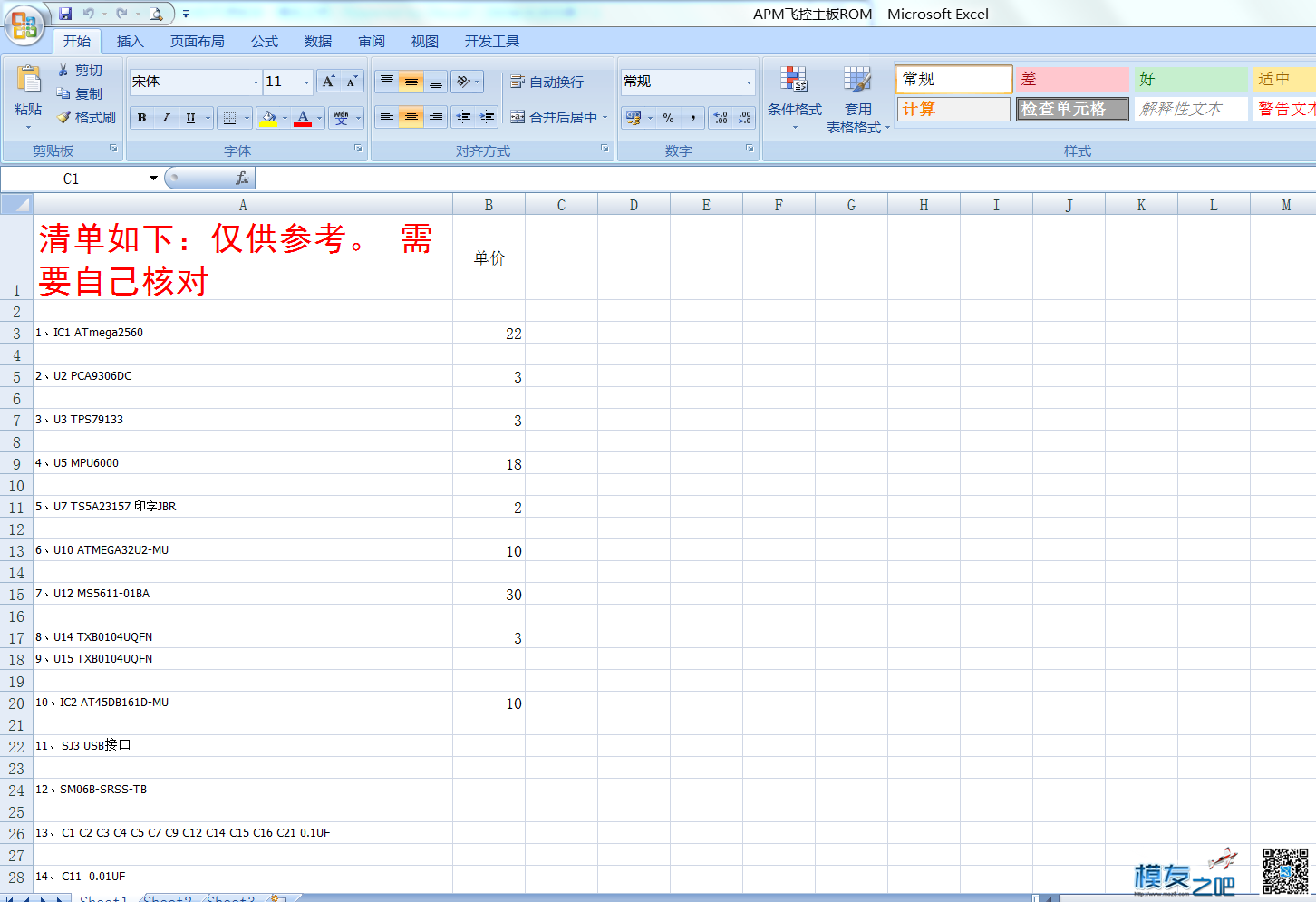Expand font color options arrow

point(319,118)
